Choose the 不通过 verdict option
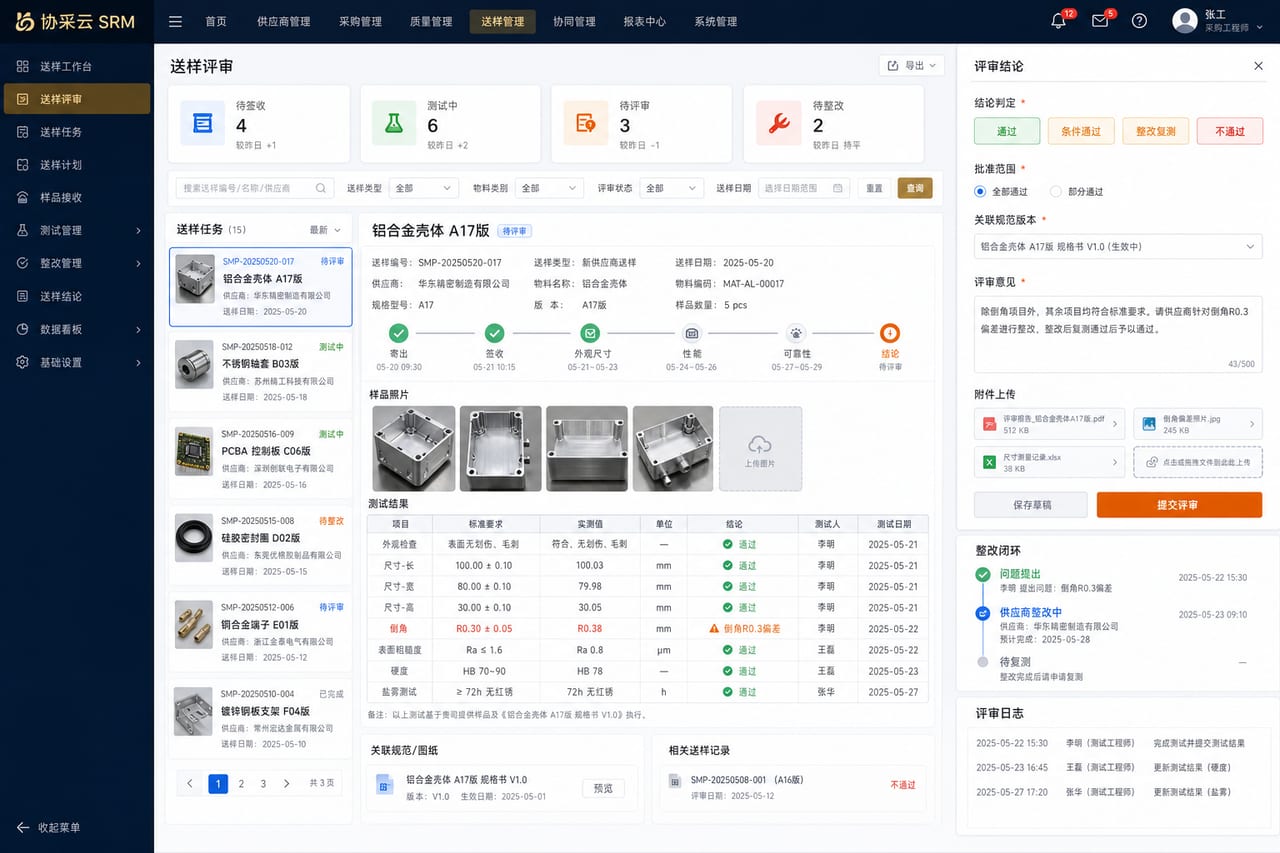The image size is (1280, 853). tap(1230, 131)
